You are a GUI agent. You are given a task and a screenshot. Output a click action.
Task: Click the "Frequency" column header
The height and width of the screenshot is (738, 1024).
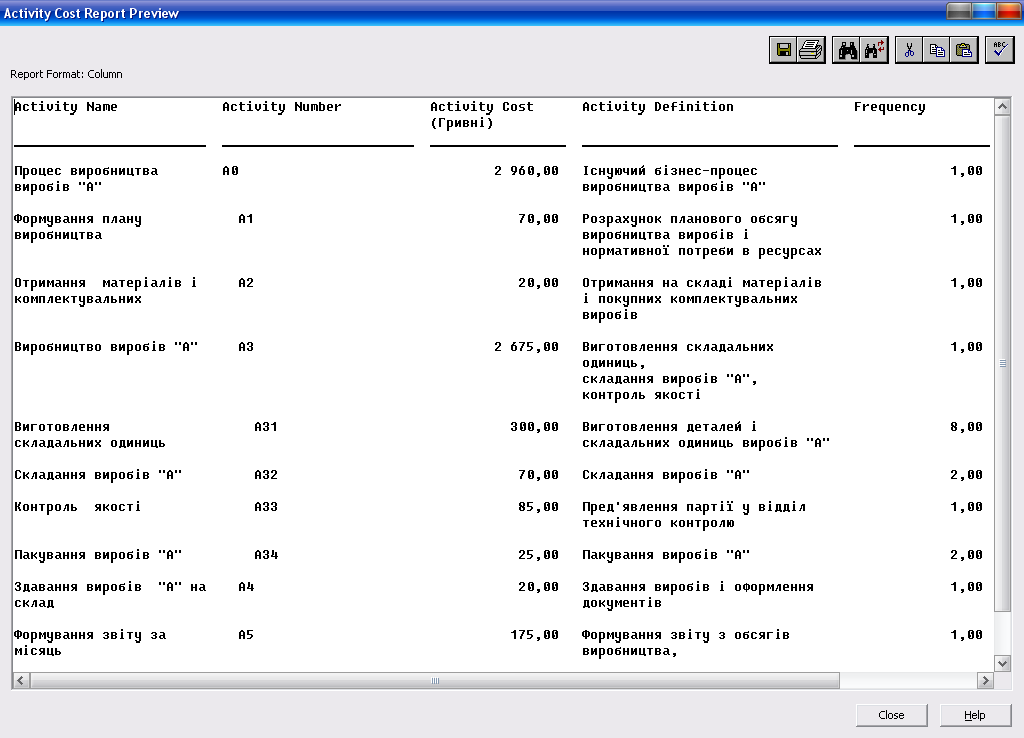(x=889, y=107)
